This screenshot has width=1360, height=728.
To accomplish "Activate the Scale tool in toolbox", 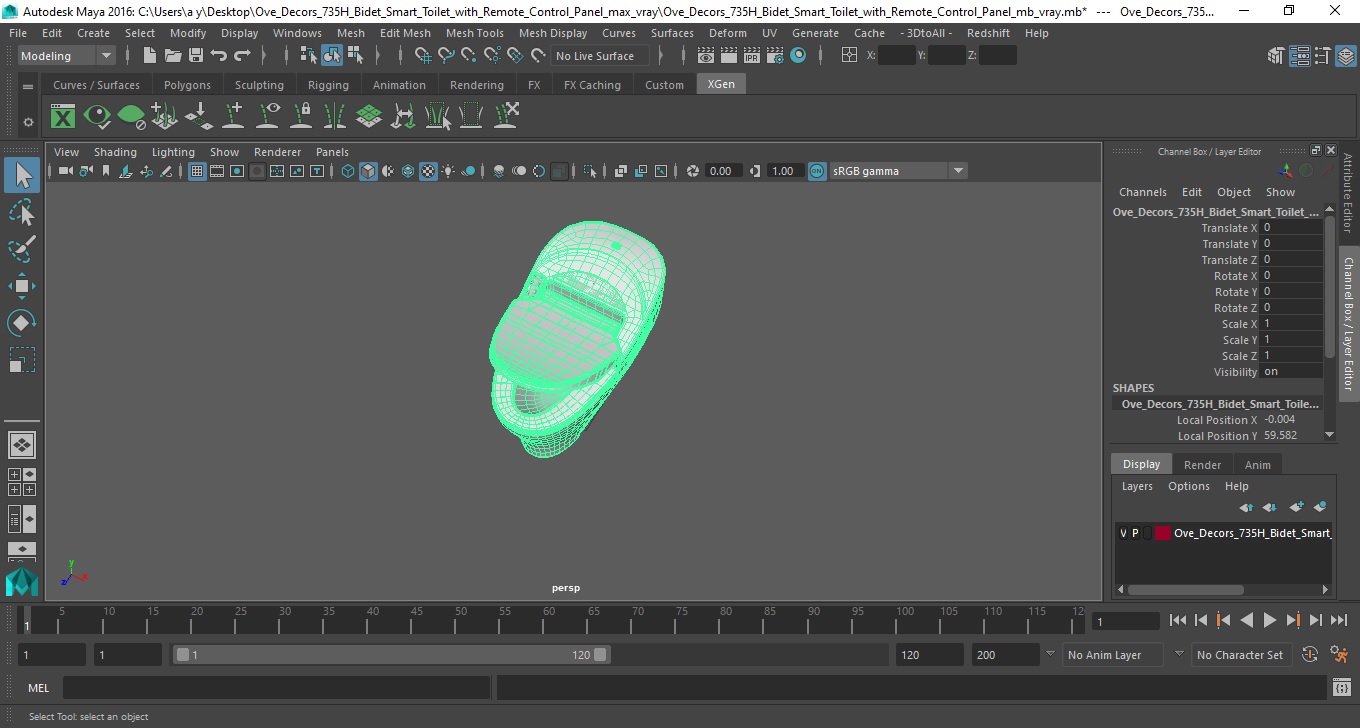I will tap(22, 359).
